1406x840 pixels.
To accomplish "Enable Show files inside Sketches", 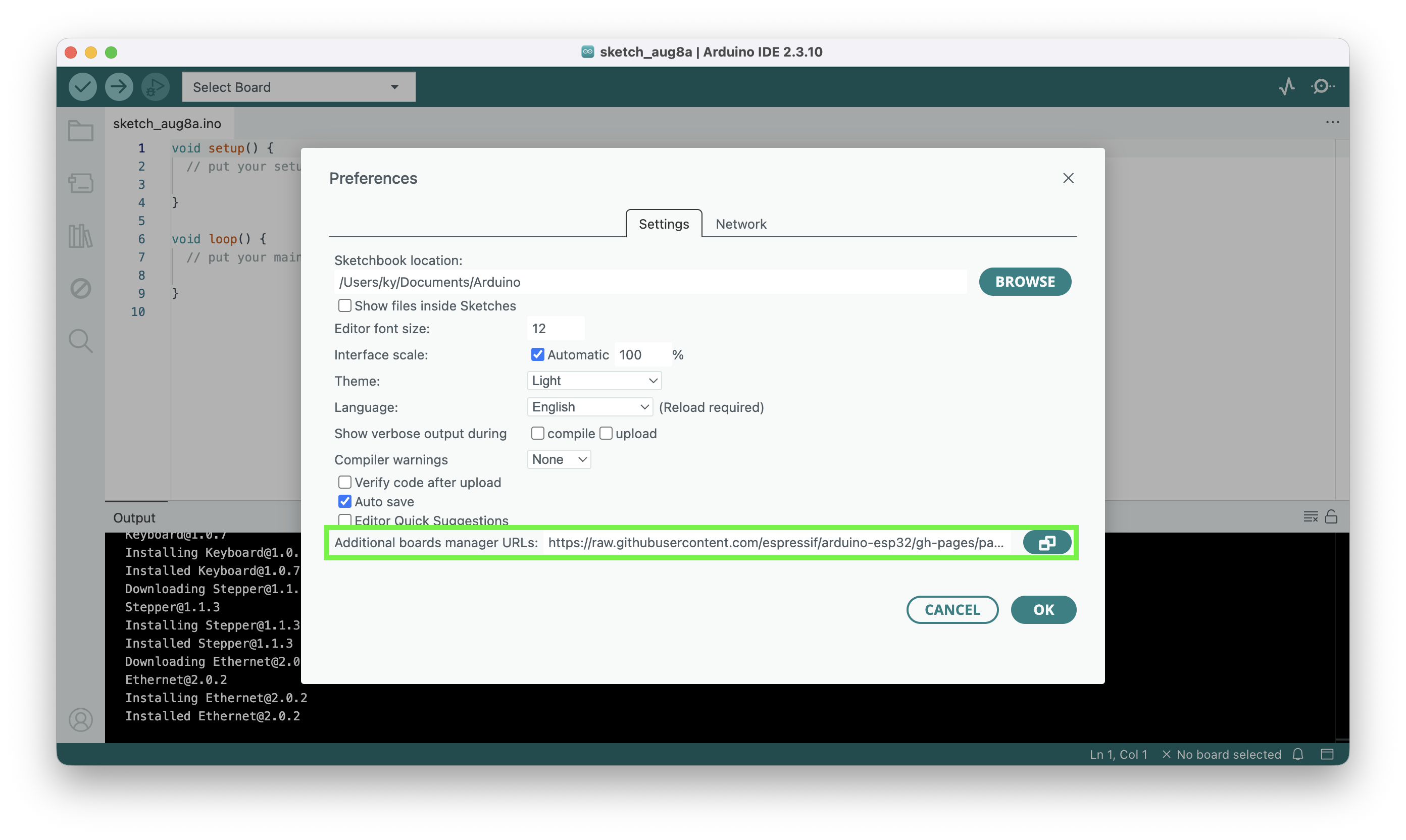I will click(x=344, y=305).
